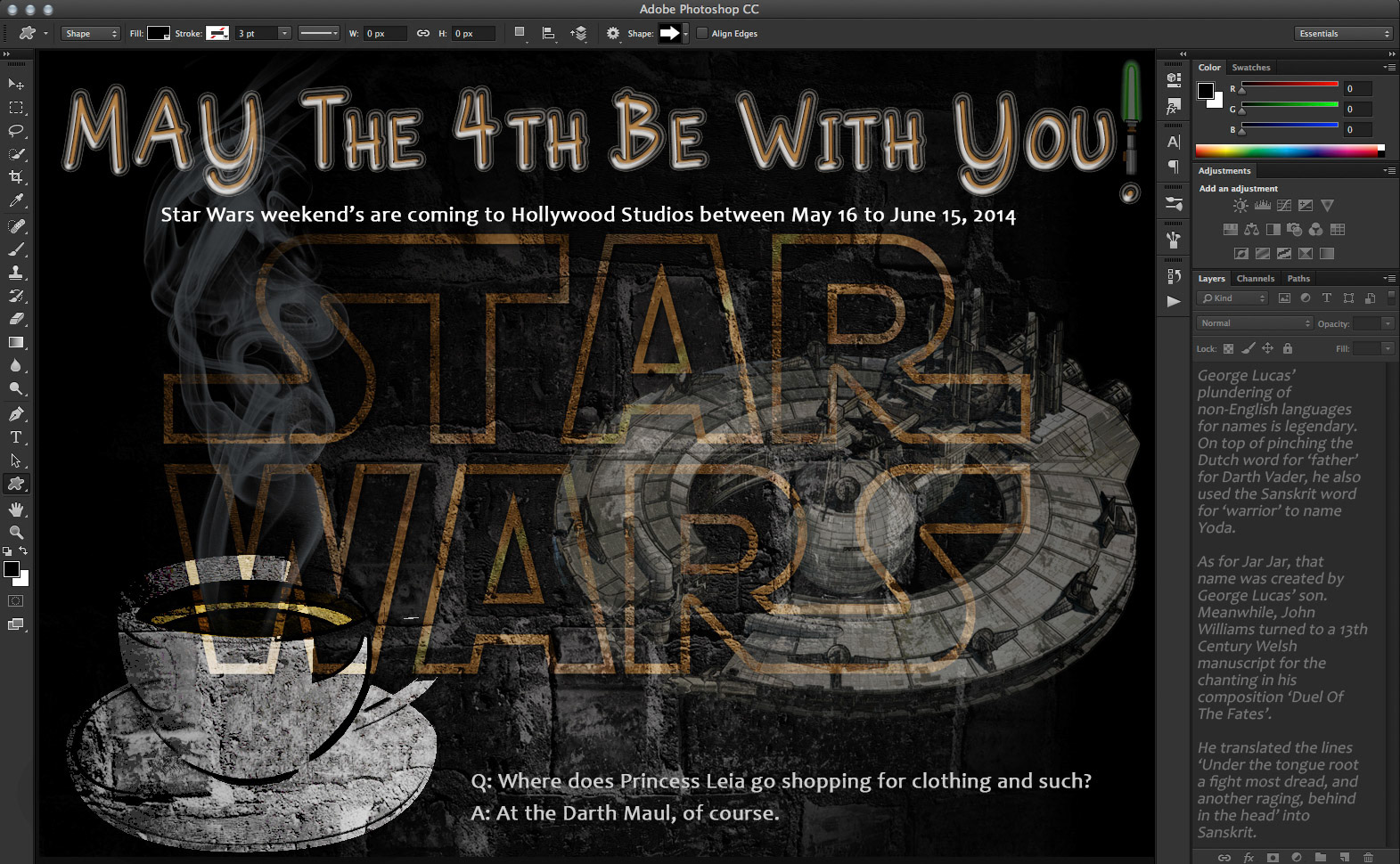Select the Pen tool
Image resolution: width=1400 pixels, height=864 pixels.
pyautogui.click(x=16, y=414)
